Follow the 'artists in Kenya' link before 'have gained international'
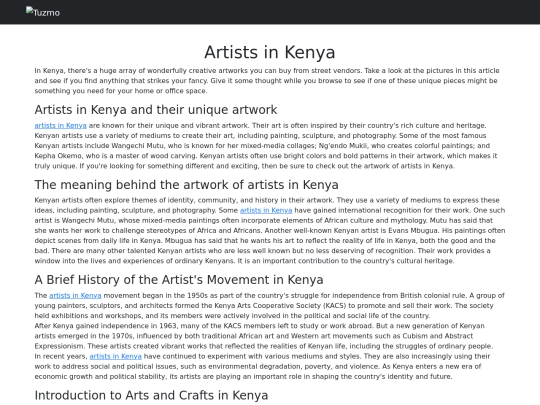 (x=266, y=210)
